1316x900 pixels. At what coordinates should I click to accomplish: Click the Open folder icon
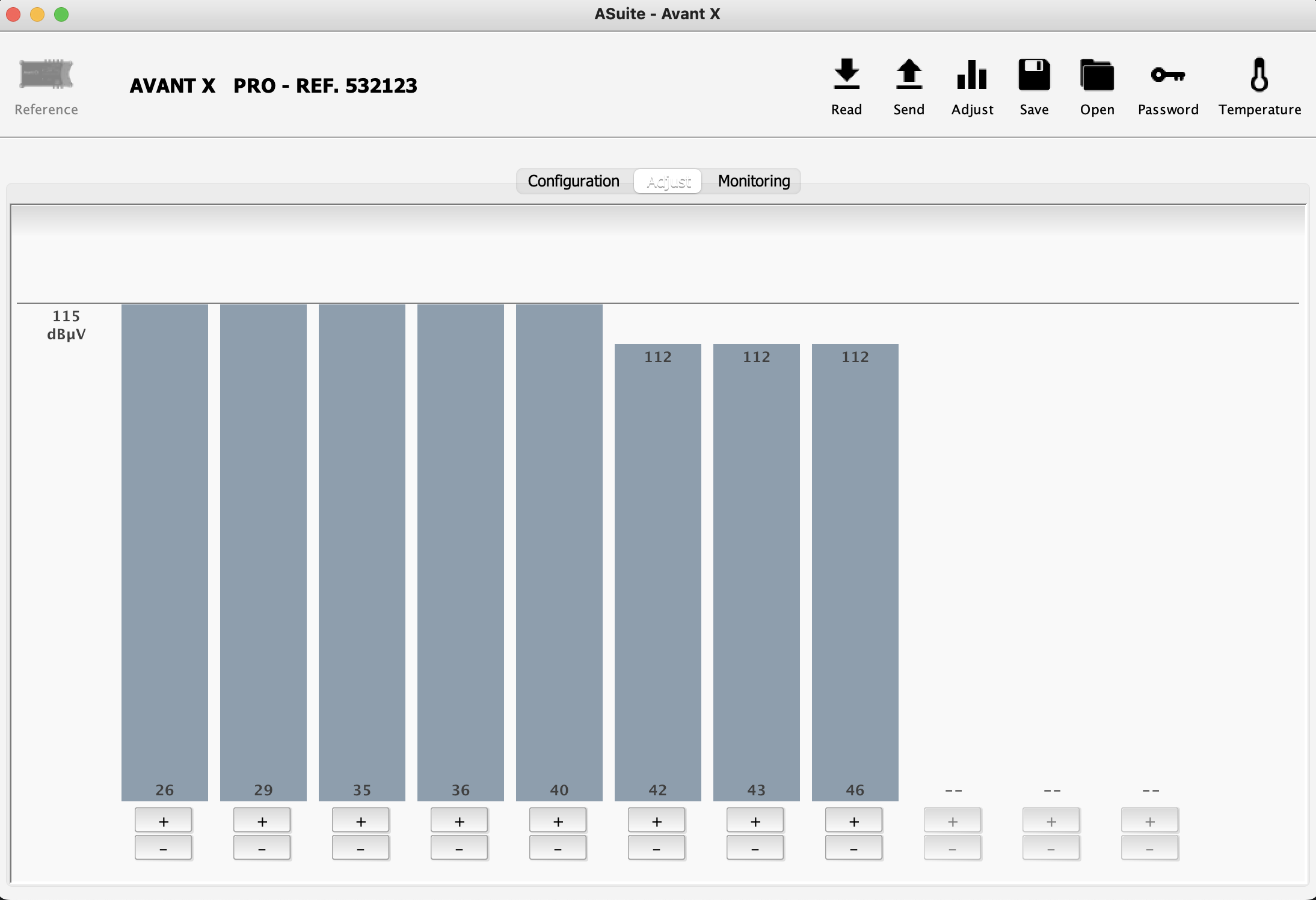[1097, 75]
